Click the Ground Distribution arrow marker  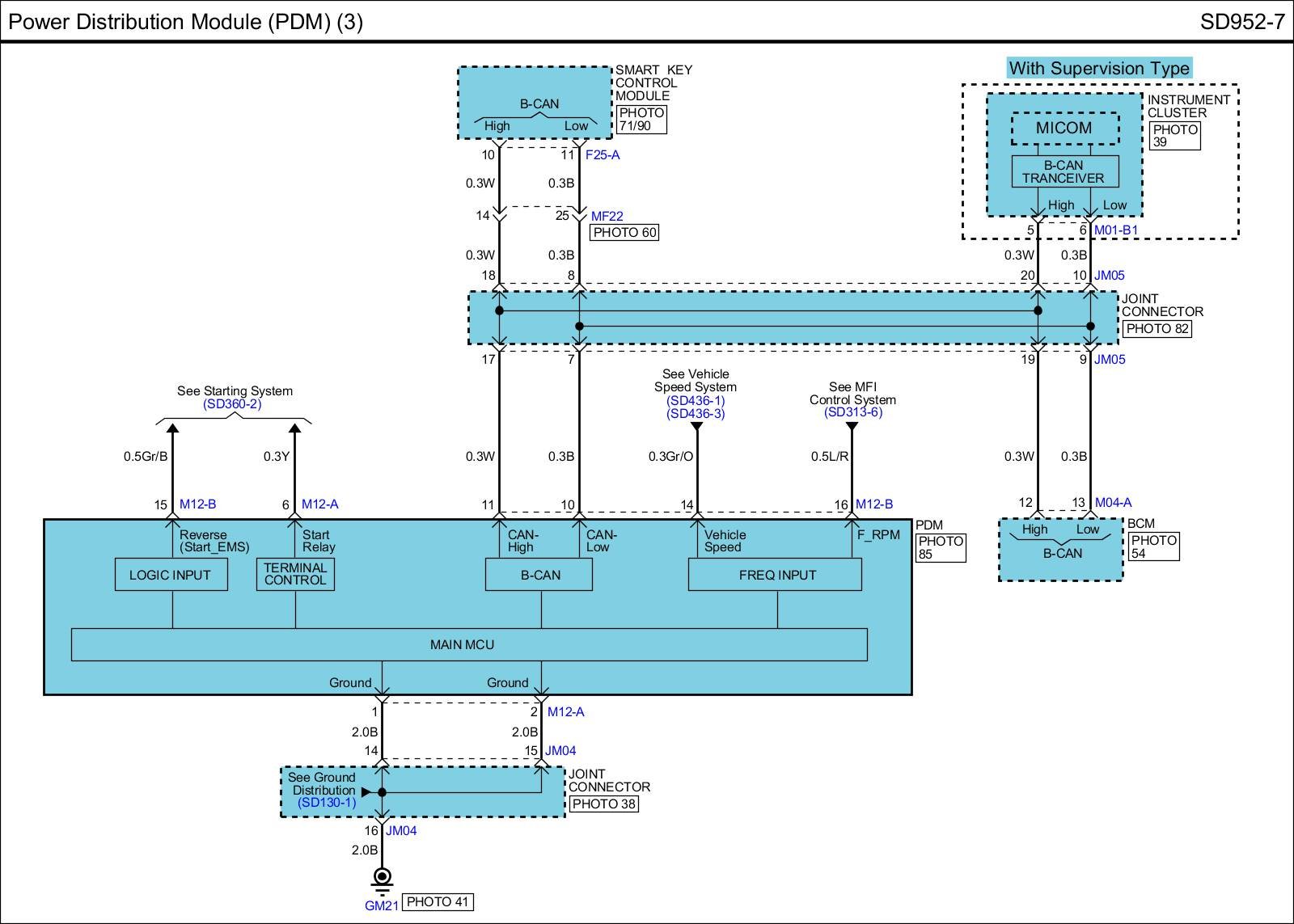[x=366, y=792]
